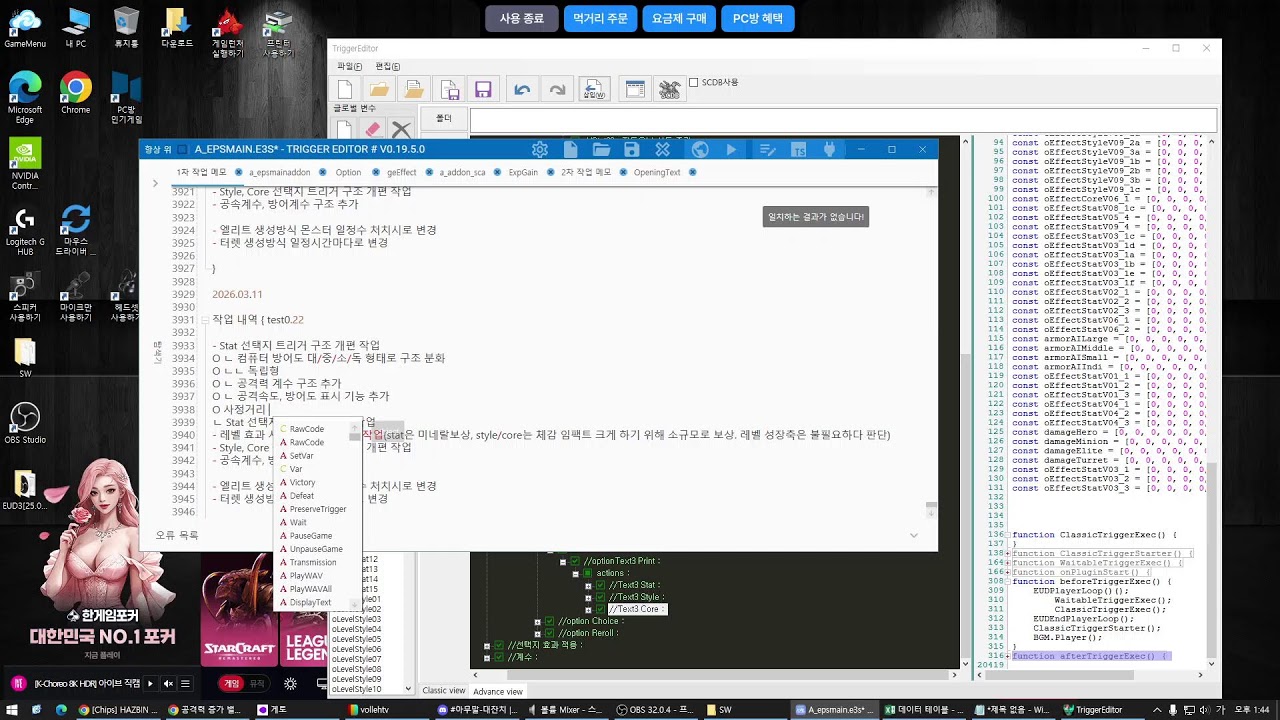This screenshot has height=720, width=1280.
Task: Uncheck the //Text3 Style checkbox
Action: [601, 598]
